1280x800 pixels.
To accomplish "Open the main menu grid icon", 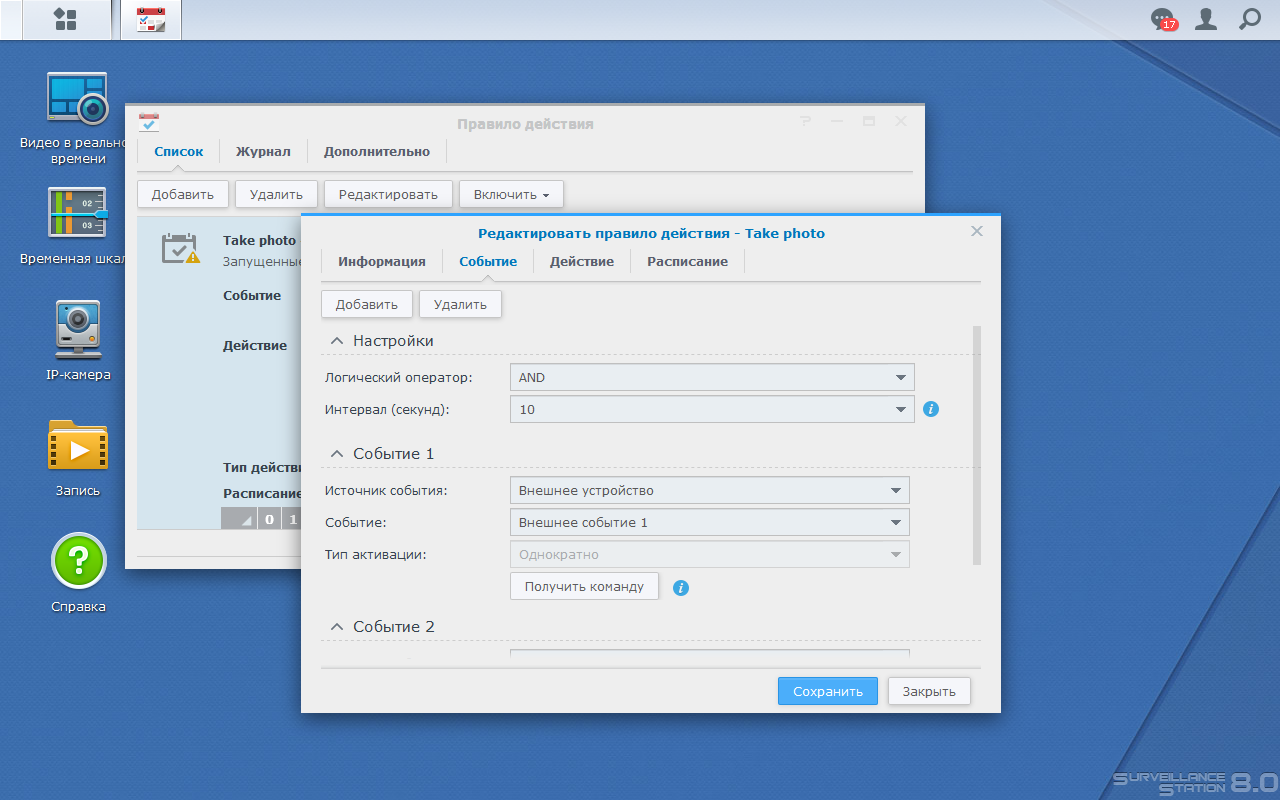I will (65, 19).
